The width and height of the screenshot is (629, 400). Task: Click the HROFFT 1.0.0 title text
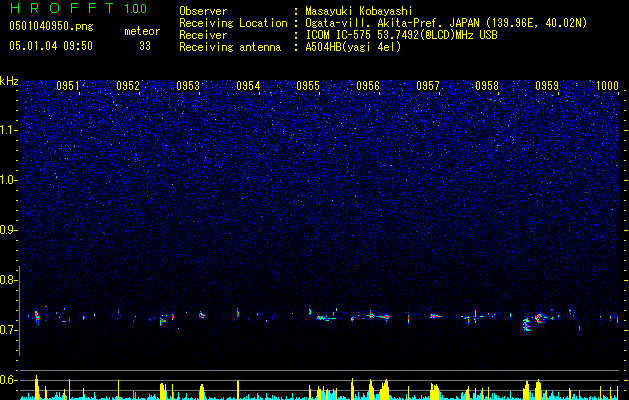pyautogui.click(x=78, y=8)
